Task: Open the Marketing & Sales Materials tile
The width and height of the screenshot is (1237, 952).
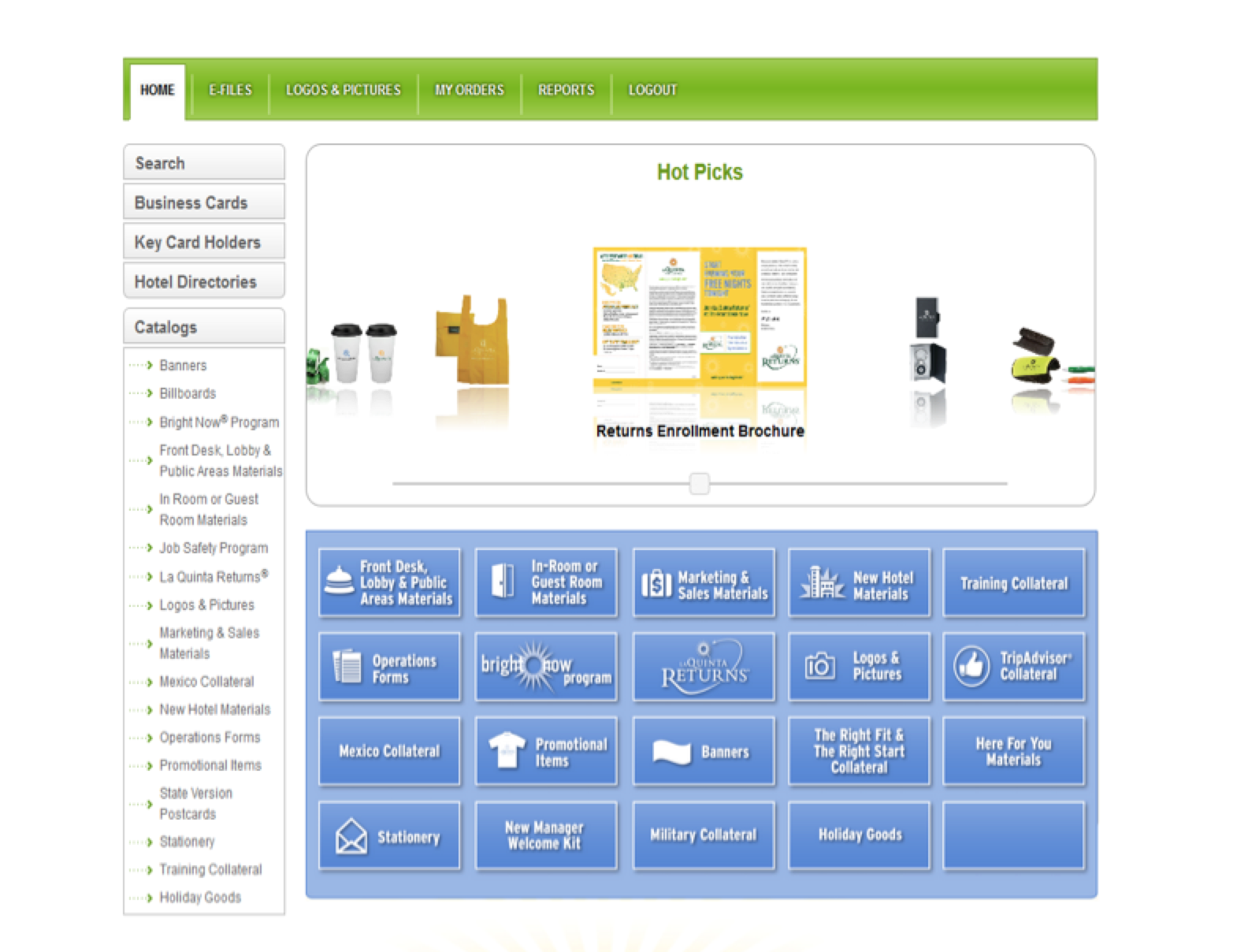Action: pyautogui.click(x=704, y=582)
